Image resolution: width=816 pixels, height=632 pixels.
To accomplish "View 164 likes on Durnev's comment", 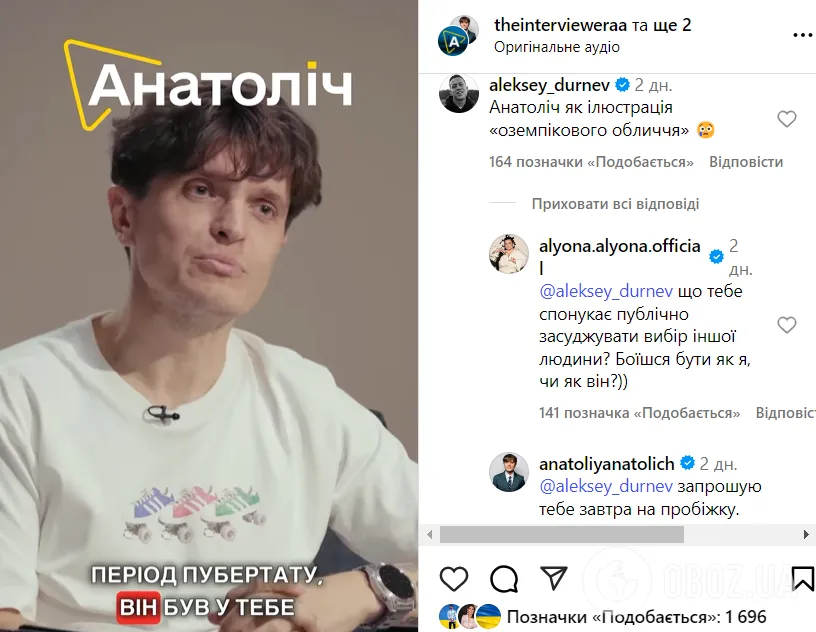I will click(x=591, y=162).
